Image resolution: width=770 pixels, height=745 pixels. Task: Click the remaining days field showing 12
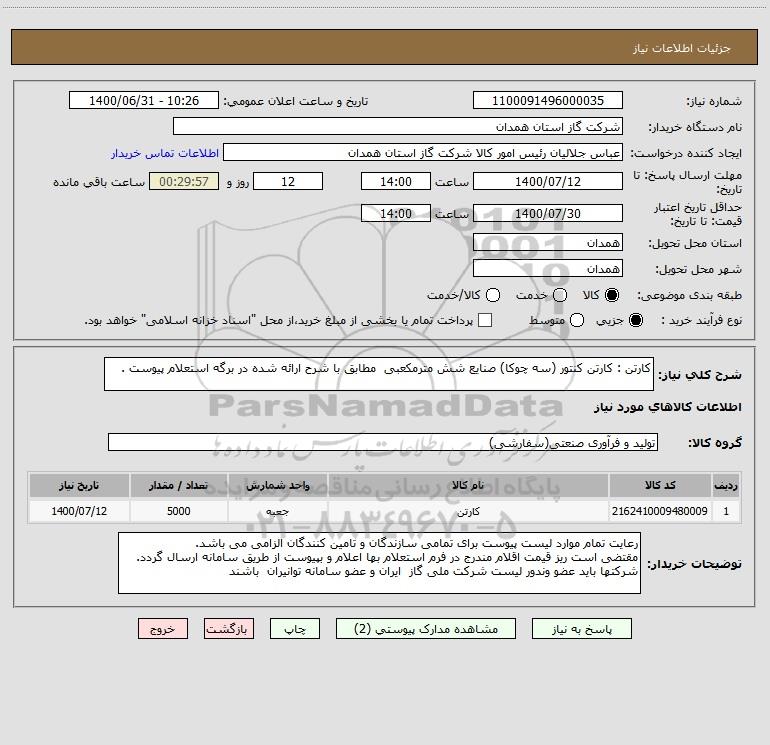tap(288, 181)
